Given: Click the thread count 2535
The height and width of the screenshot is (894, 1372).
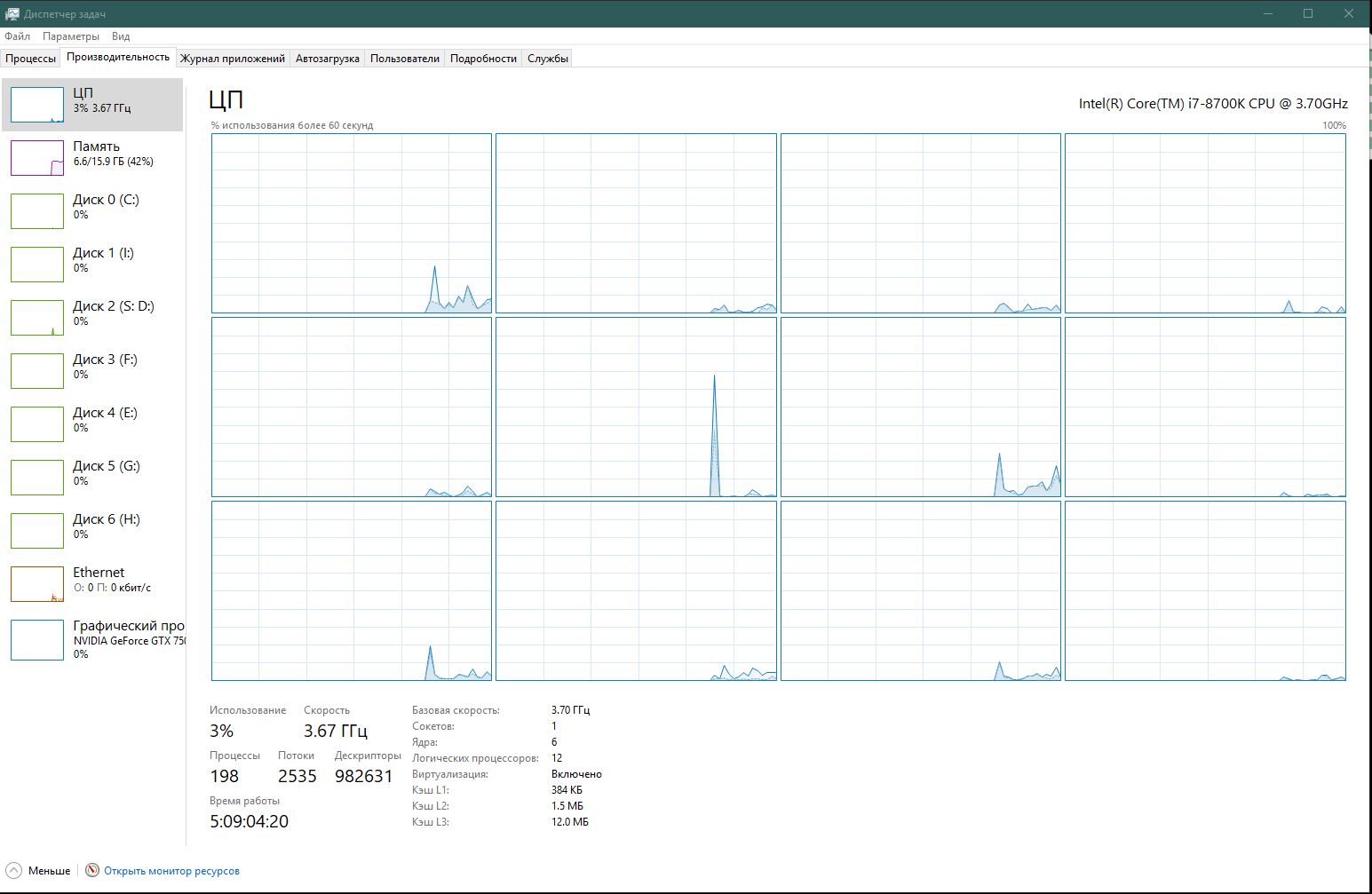Looking at the screenshot, I should coord(297,776).
